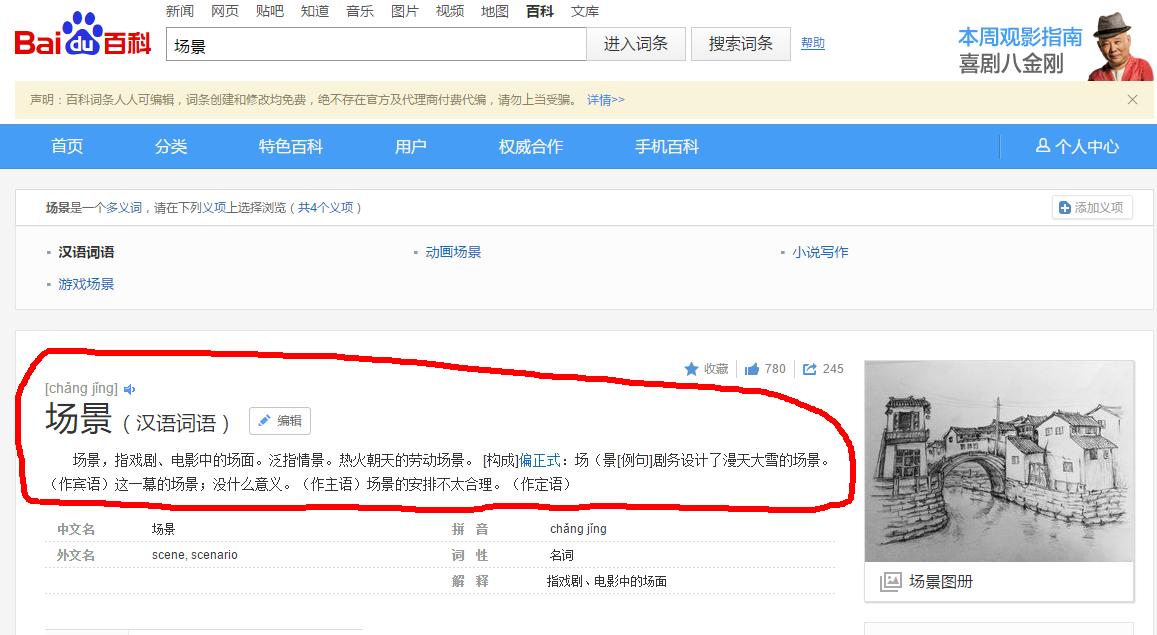1157x635 pixels.
Task: Click the thumbs-up like icon
Action: (x=752, y=369)
